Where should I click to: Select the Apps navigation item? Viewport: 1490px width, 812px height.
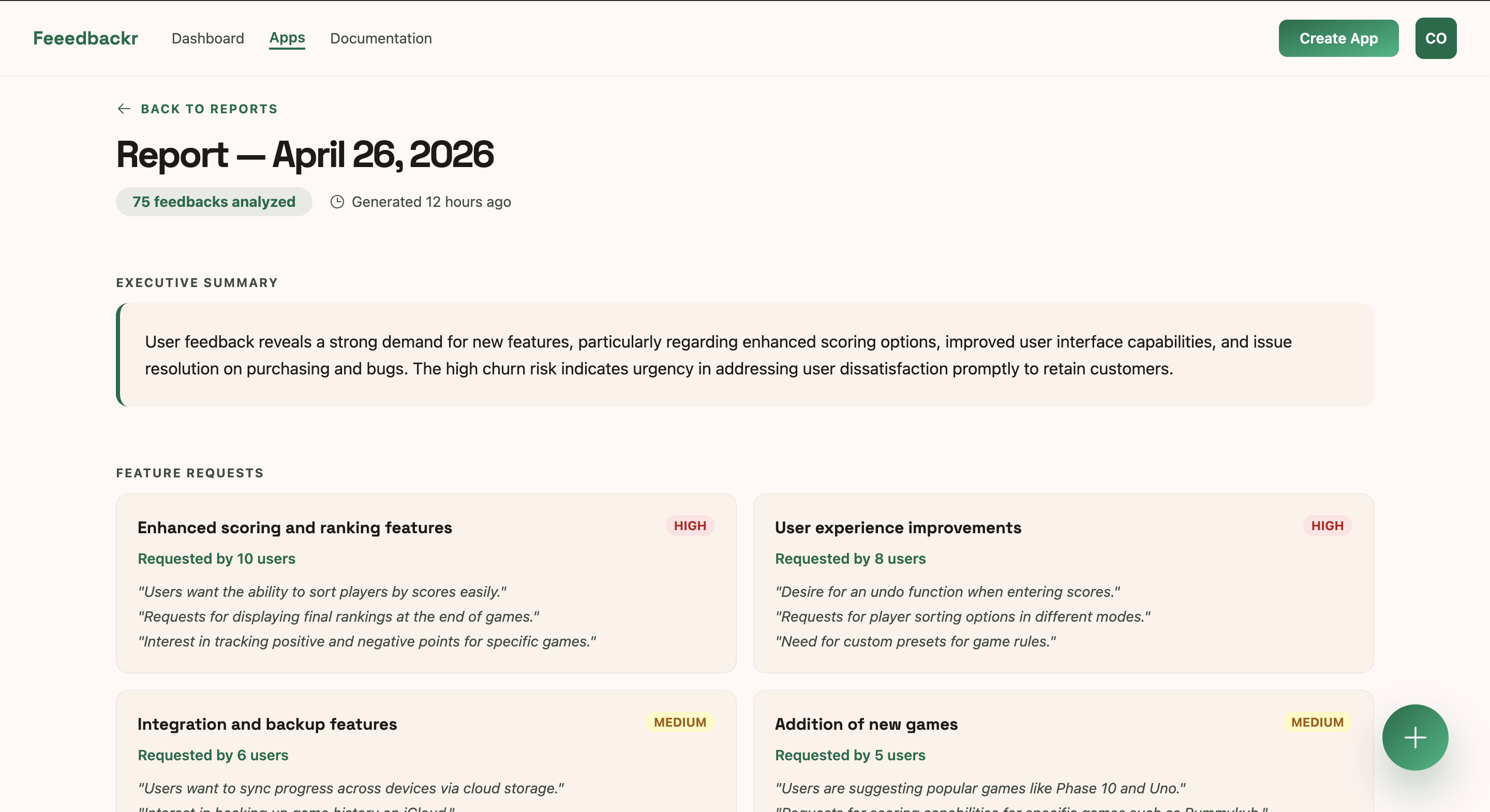coord(287,38)
